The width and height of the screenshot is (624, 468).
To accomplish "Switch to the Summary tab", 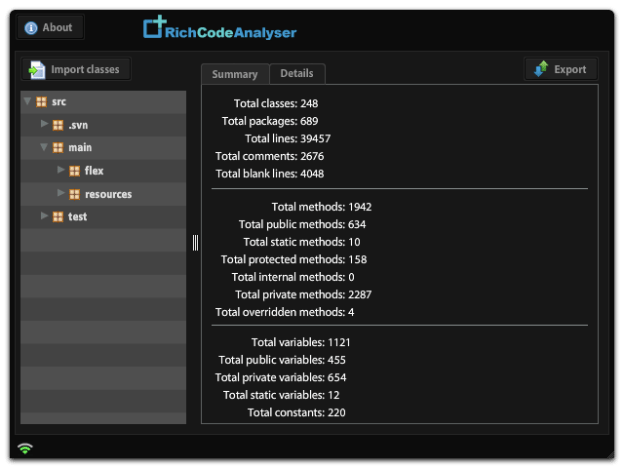I will pyautogui.click(x=235, y=74).
